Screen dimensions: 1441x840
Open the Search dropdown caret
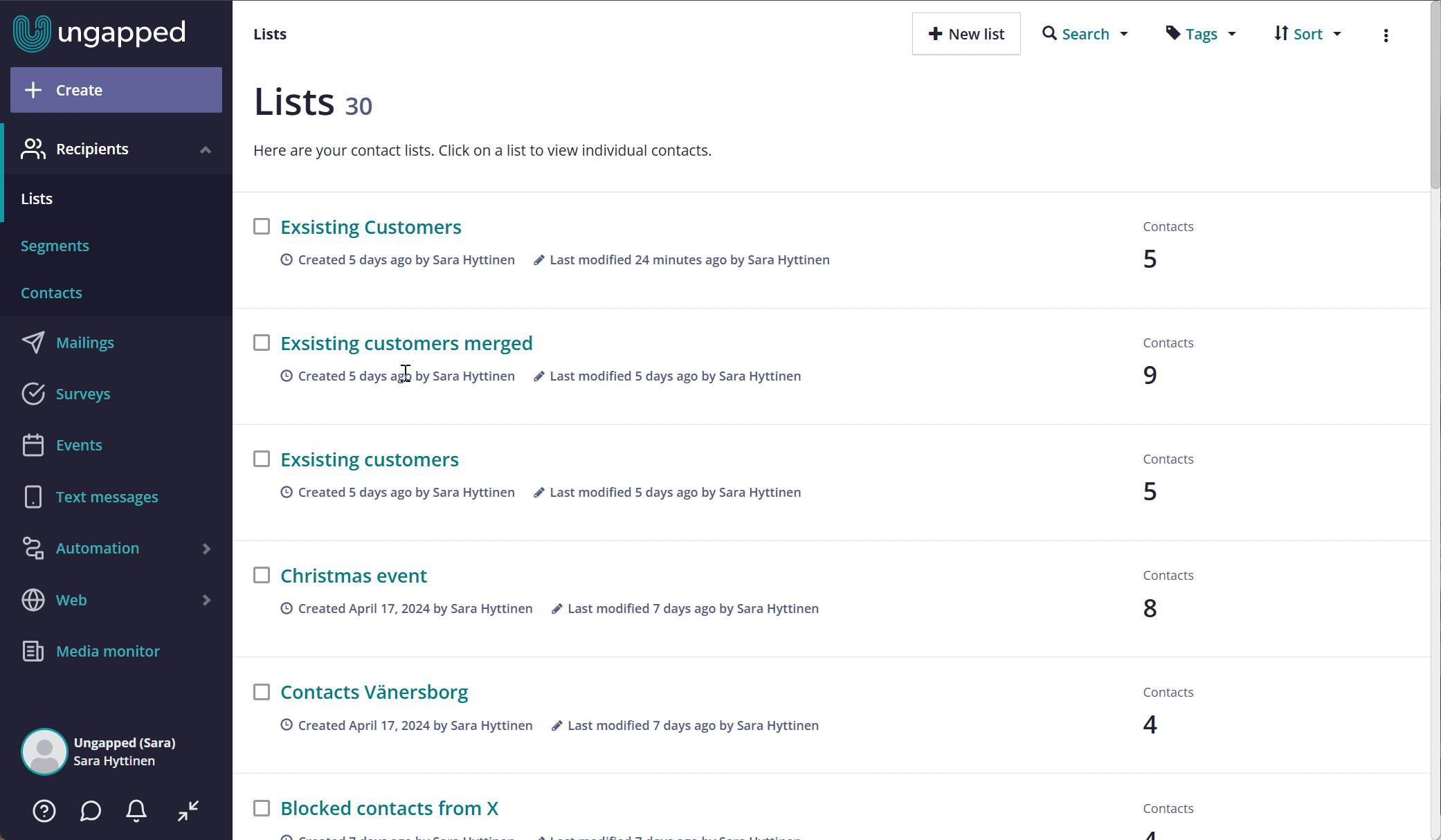(x=1124, y=34)
